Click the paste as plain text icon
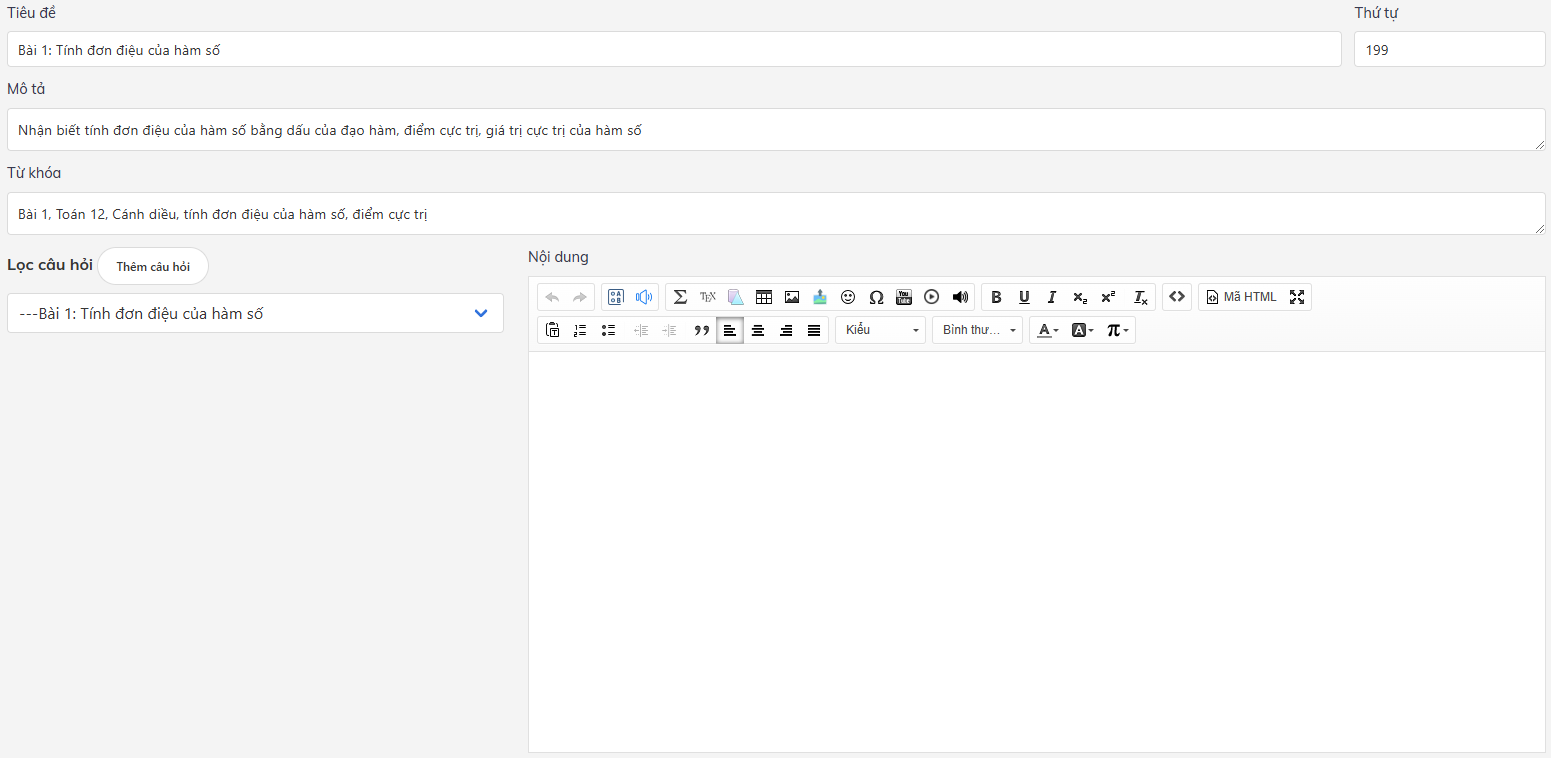Viewport: 1551px width, 758px height. (x=552, y=330)
